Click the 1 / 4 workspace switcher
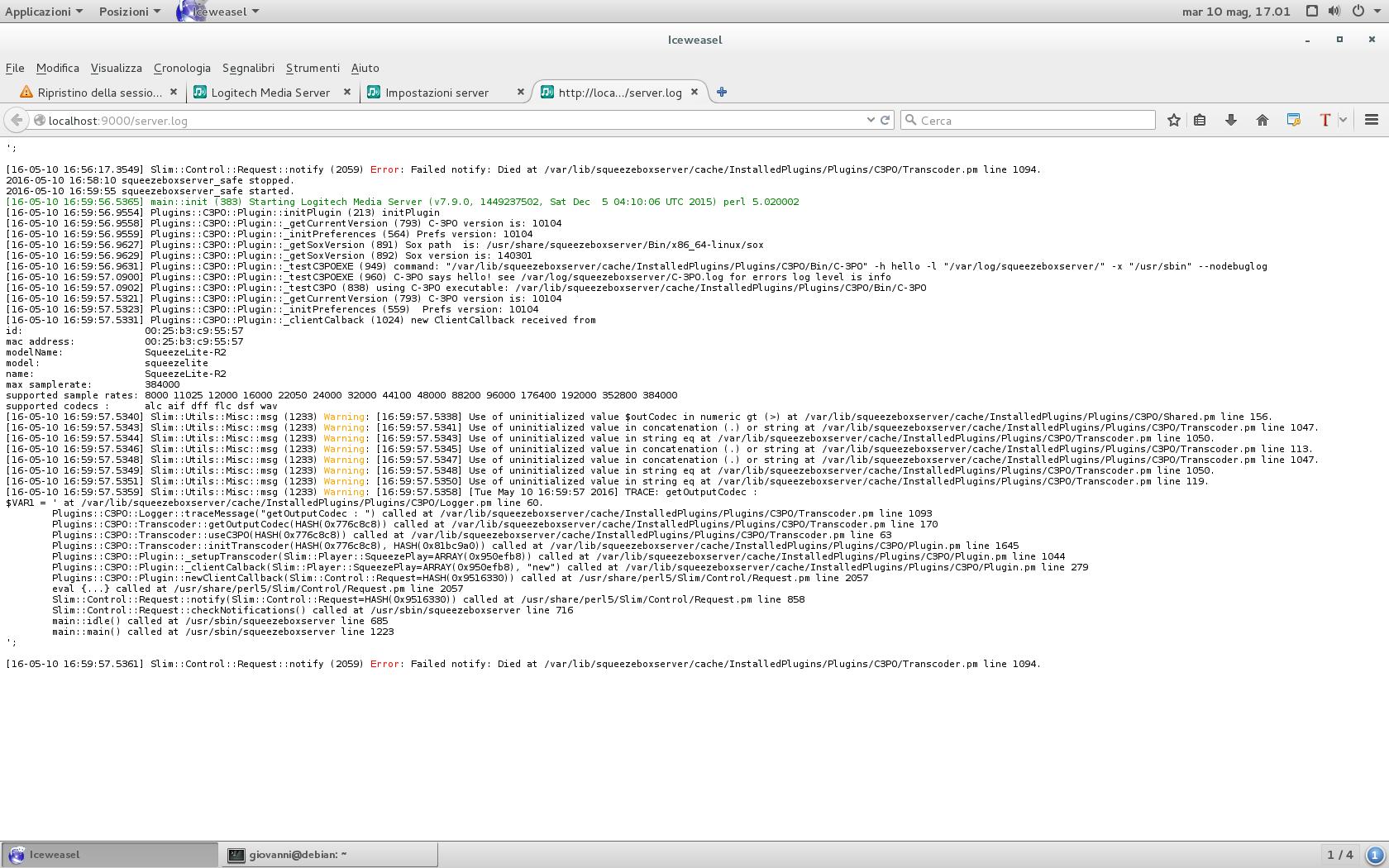Viewport: 1389px width, 868px height. coord(1340,855)
